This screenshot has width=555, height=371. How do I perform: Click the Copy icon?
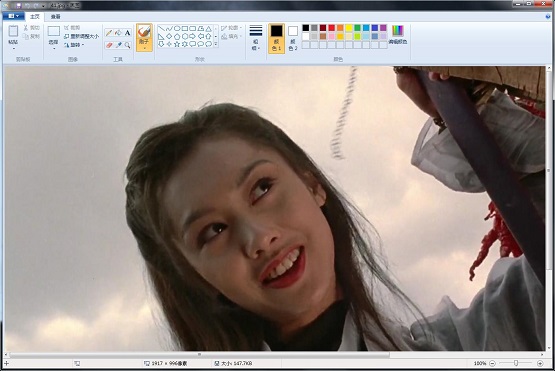[26, 36]
